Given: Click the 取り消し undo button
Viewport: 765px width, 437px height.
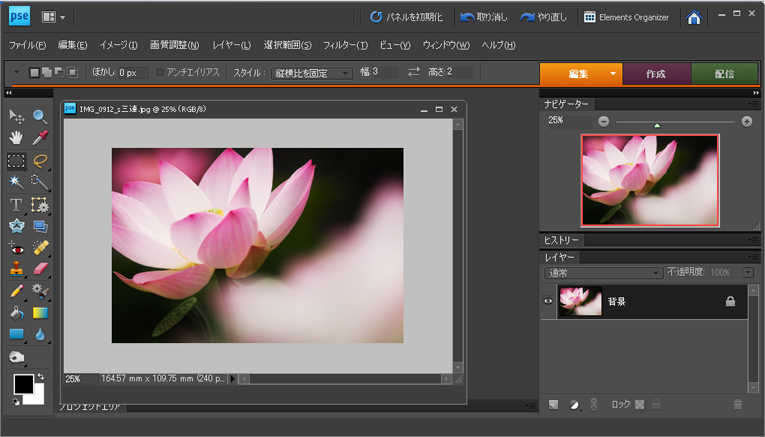Looking at the screenshot, I should click(x=483, y=17).
